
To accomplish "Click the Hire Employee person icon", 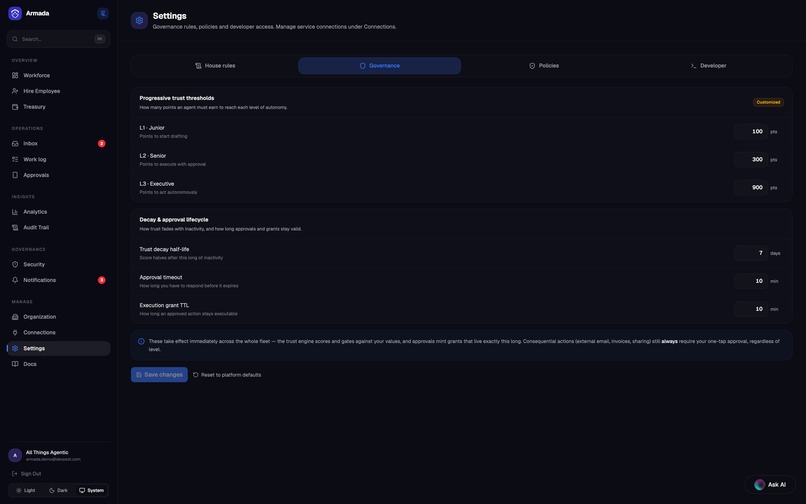I will tap(15, 91).
